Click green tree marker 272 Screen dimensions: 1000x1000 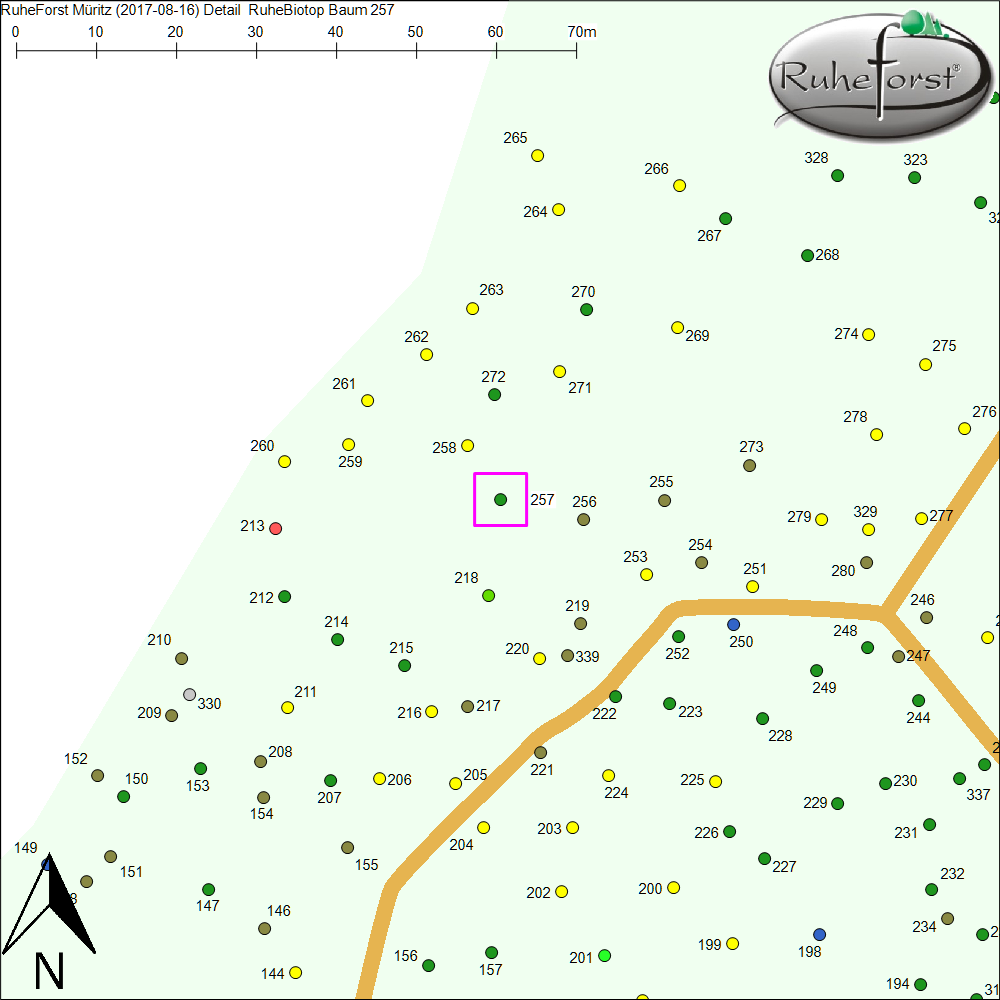[x=494, y=395]
